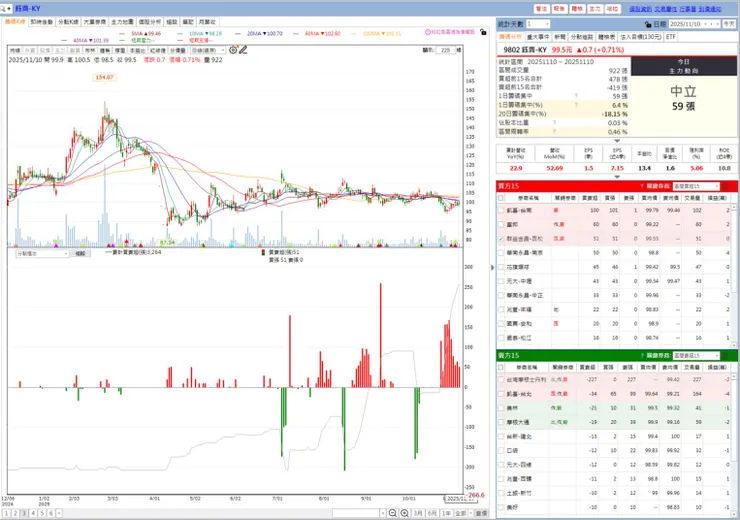This screenshot has height=520, width=740.
Task: Select the pencil drawing tool in chart toolbar
Action: click(x=243, y=50)
